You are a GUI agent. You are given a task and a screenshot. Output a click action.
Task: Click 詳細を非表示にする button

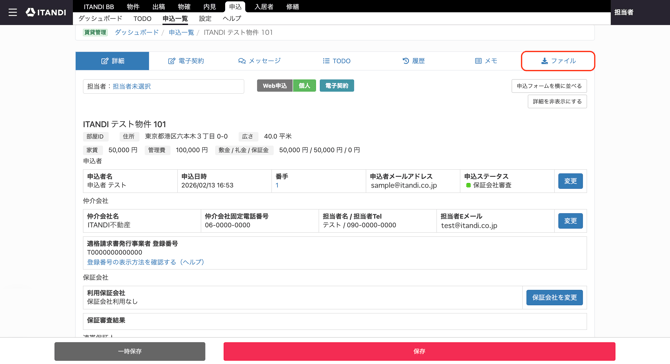click(557, 102)
